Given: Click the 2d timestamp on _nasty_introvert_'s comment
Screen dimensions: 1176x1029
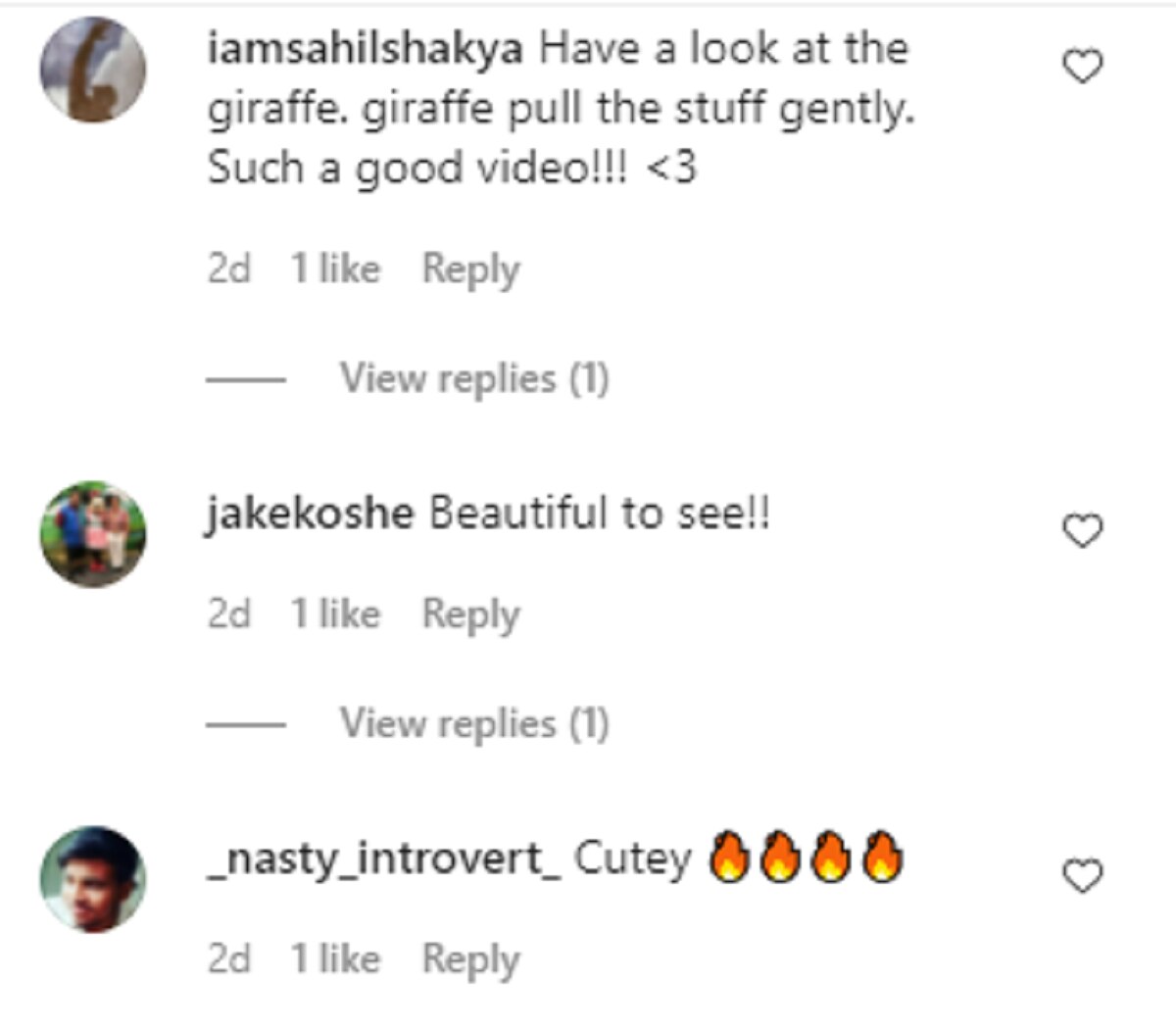Looking at the screenshot, I should (x=229, y=958).
